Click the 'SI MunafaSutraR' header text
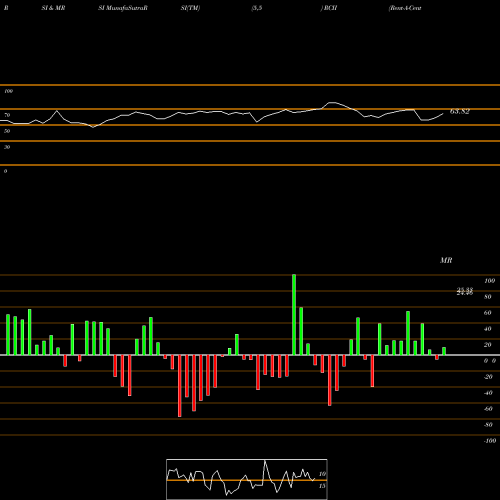500x500 pixels. click(123, 8)
